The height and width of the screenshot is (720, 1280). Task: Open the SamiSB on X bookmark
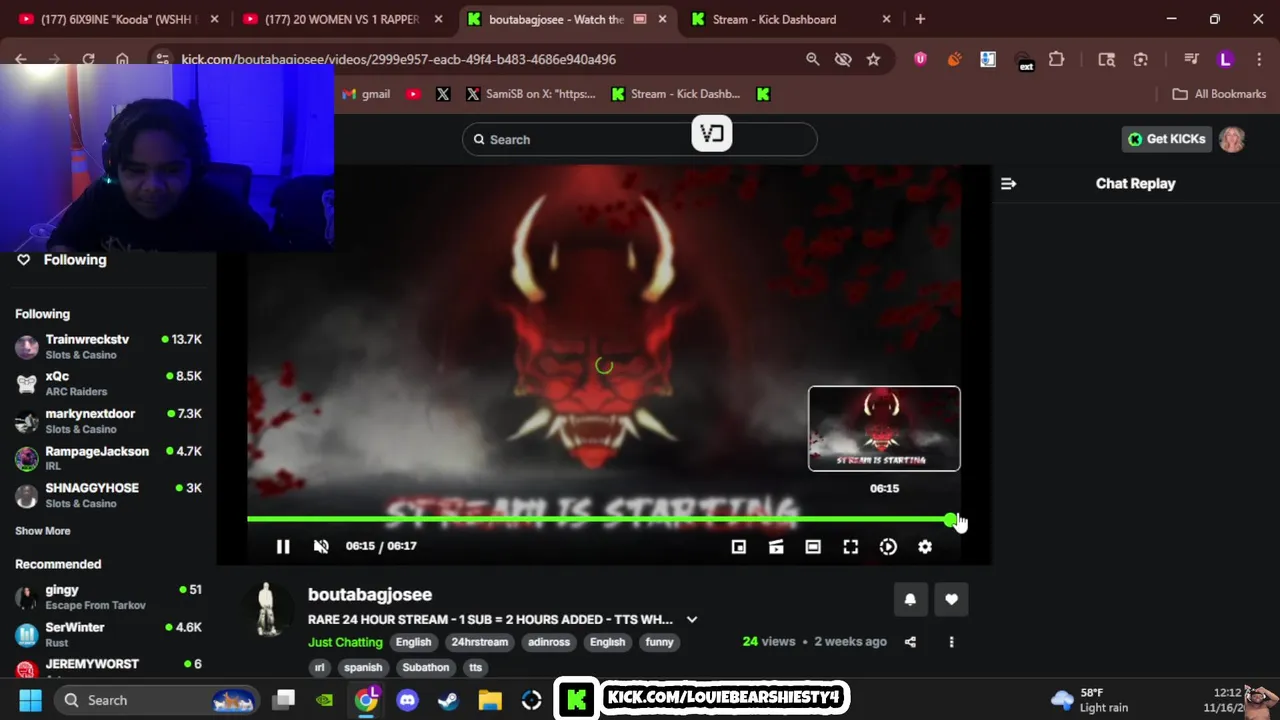click(530, 94)
